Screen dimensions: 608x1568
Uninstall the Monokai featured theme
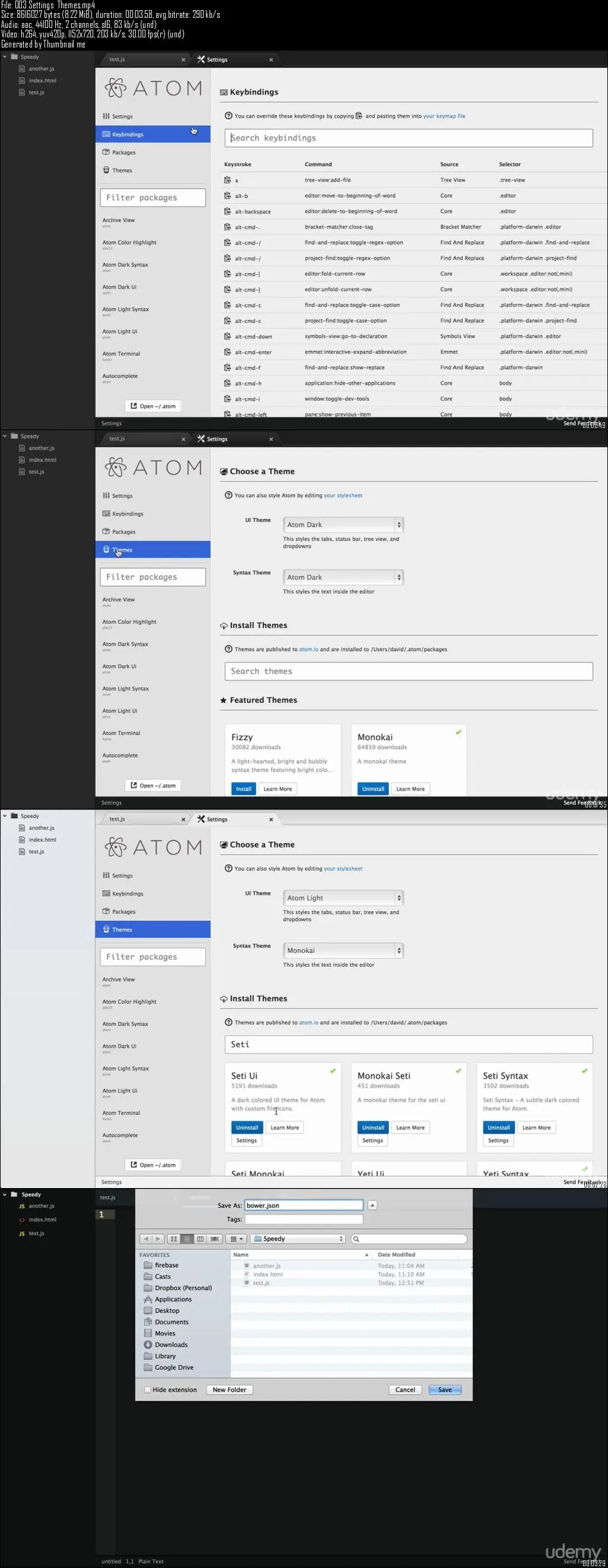coord(373,789)
